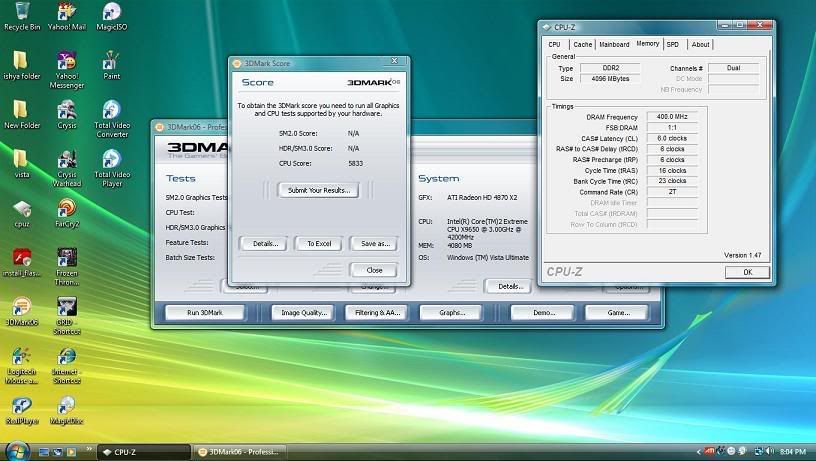Open the Frozen Throne desktop shortcut
Screen dimensions: 816x461
click(67, 258)
